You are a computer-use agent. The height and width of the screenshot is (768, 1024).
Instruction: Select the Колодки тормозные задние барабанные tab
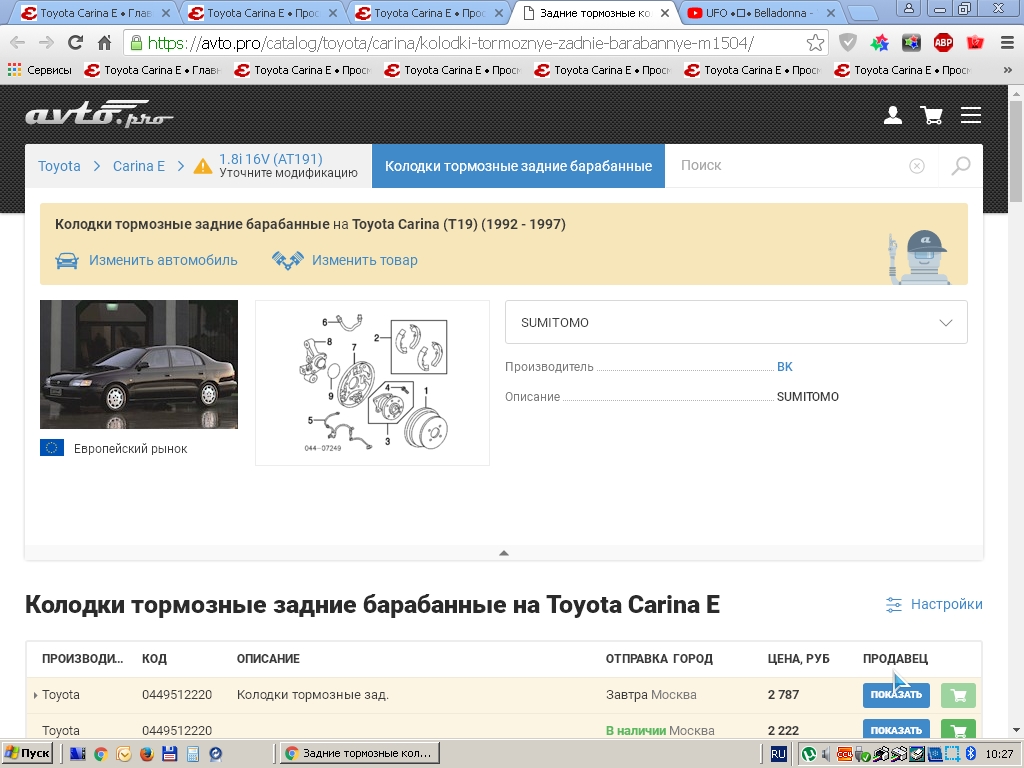point(518,166)
